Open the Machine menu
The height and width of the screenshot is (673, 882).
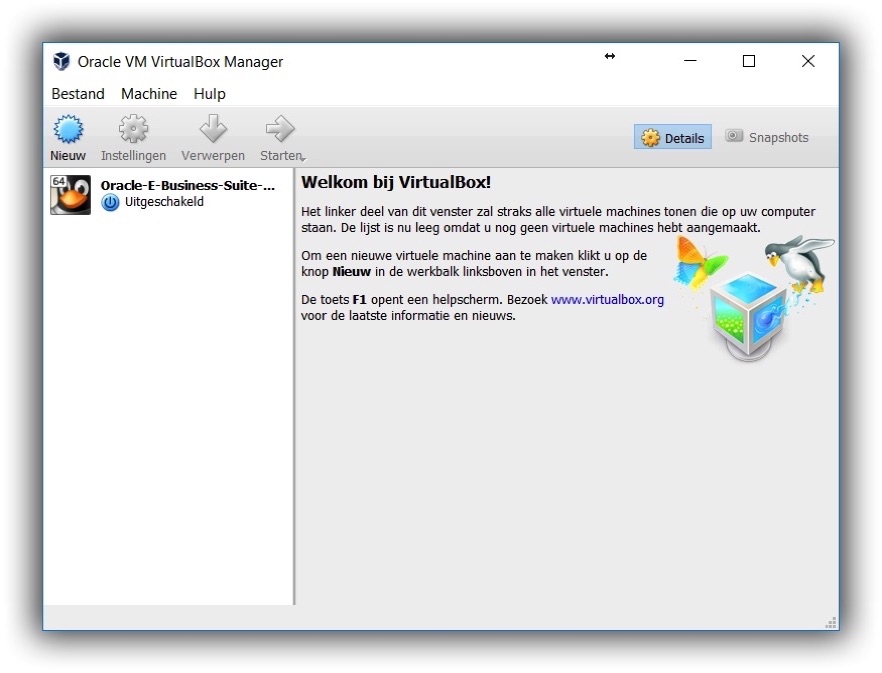149,93
